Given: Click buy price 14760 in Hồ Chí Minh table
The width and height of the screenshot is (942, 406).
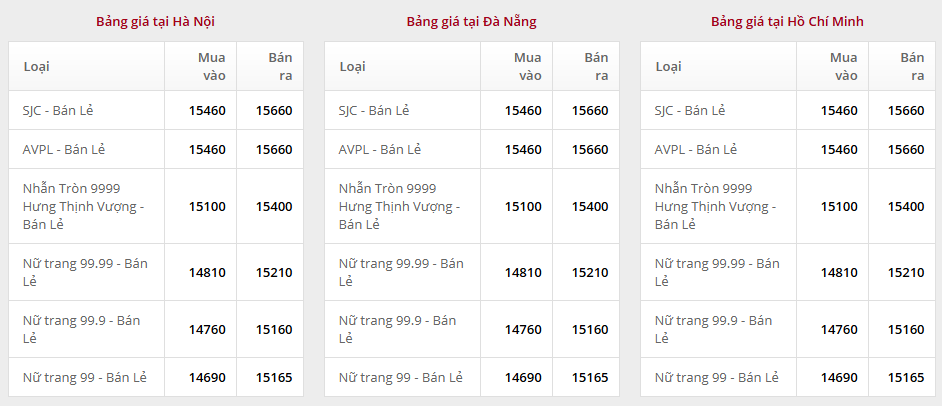Looking at the screenshot, I should pyautogui.click(x=839, y=329).
